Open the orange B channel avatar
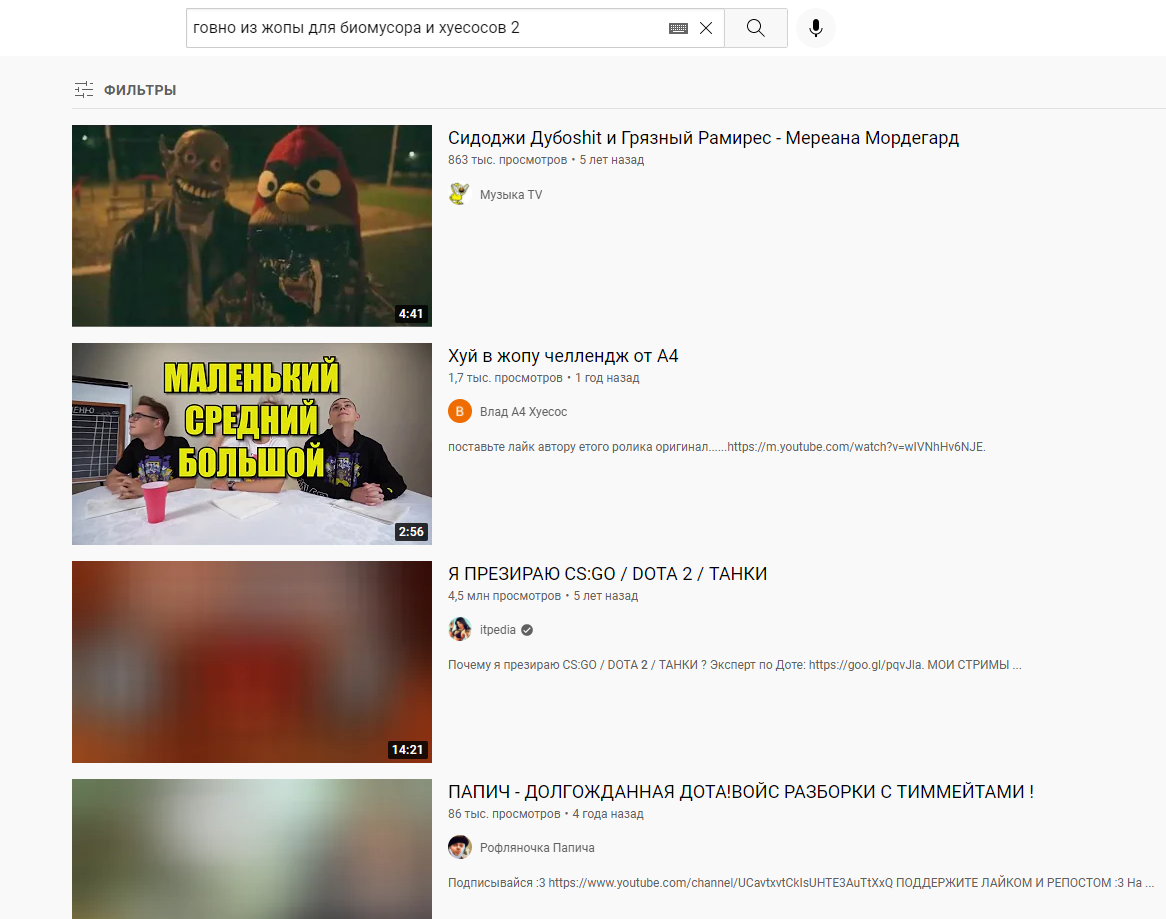 pos(460,411)
